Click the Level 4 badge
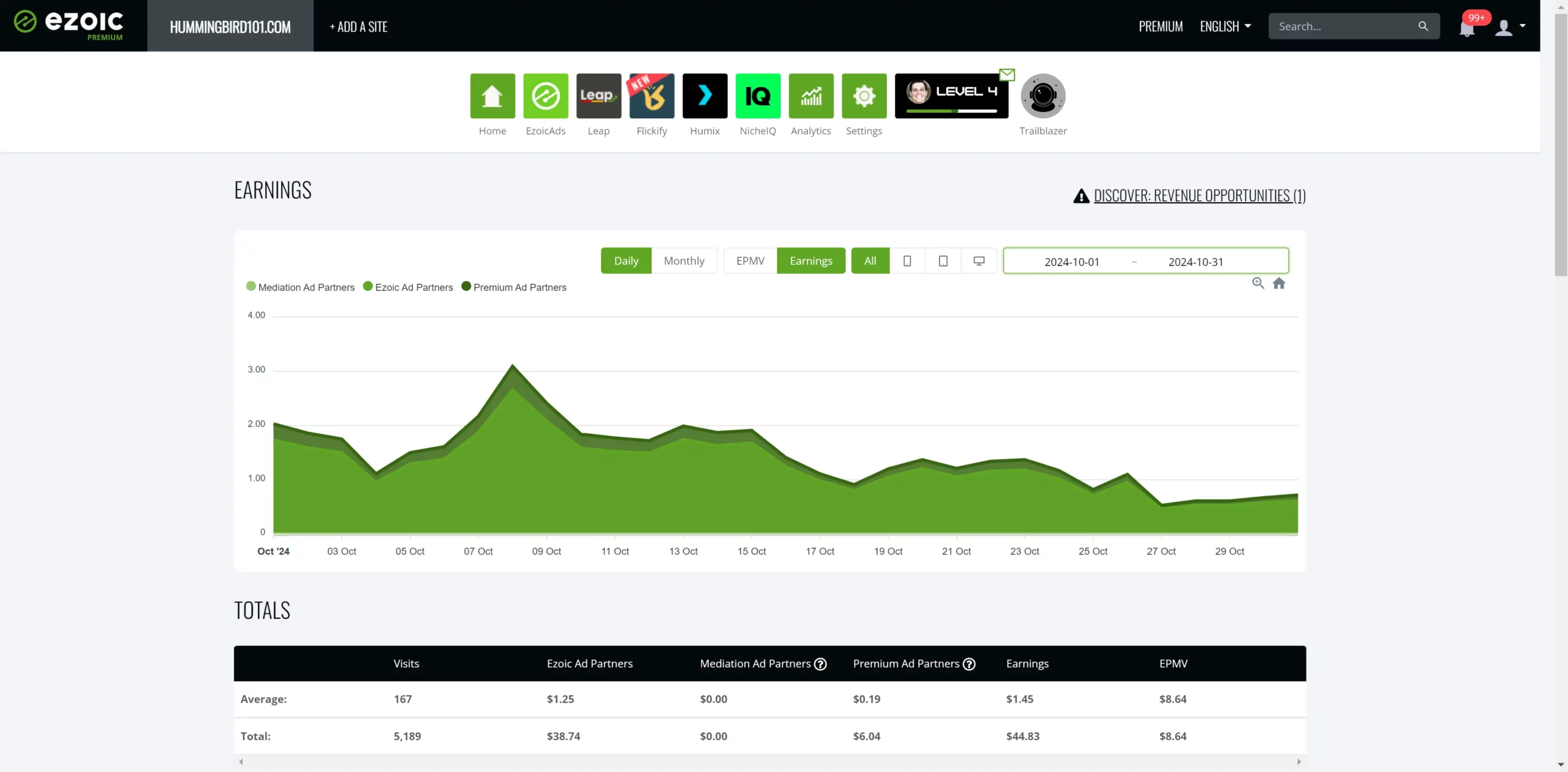This screenshot has width=1568, height=772. pyautogui.click(x=951, y=96)
